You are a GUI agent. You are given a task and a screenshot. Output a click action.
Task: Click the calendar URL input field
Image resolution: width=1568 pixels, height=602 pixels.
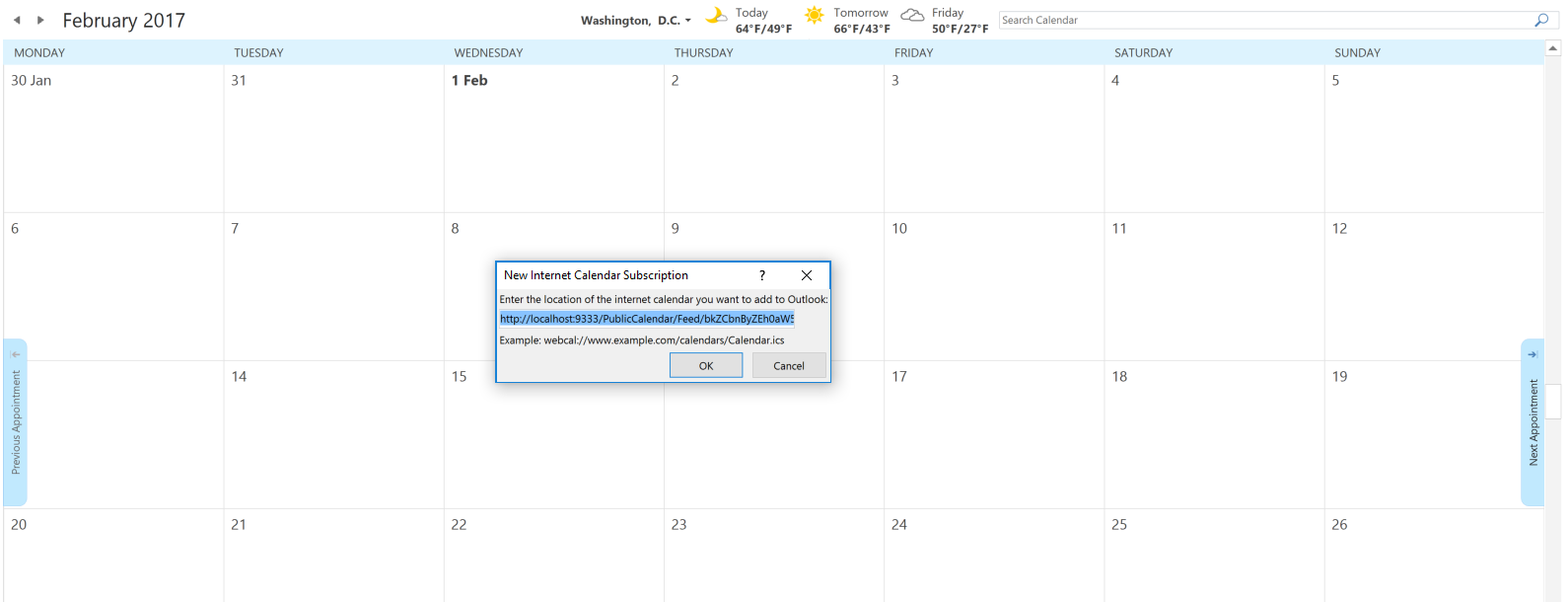(647, 319)
